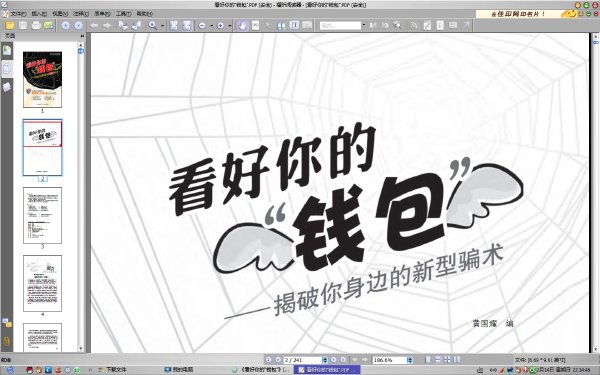600x375 pixels.
Task: Select page 4 thumbnail
Action: pyautogui.click(x=42, y=283)
